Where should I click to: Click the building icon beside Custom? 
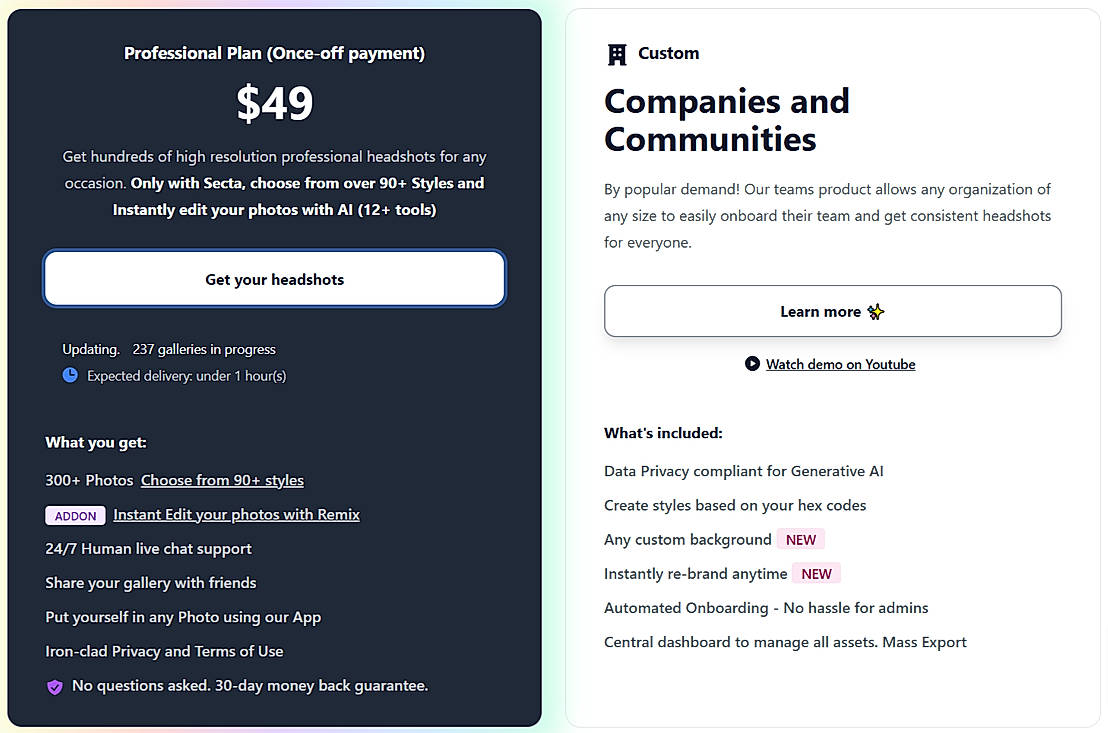pos(617,54)
